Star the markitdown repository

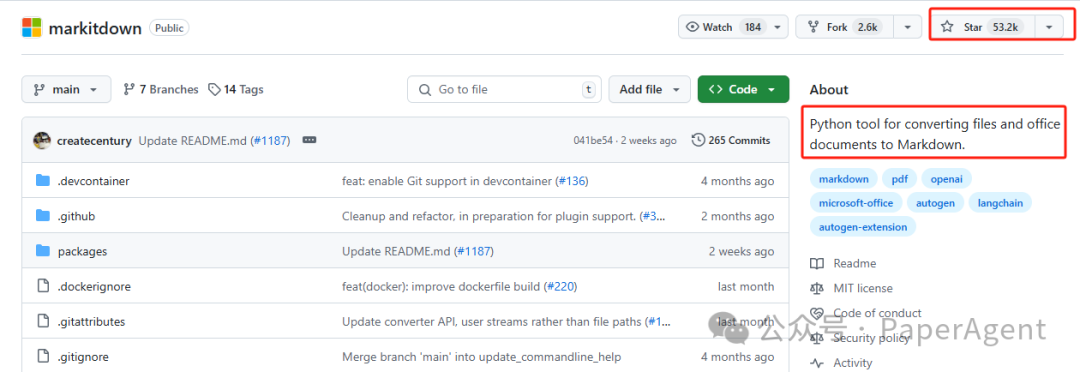[x=982, y=27]
